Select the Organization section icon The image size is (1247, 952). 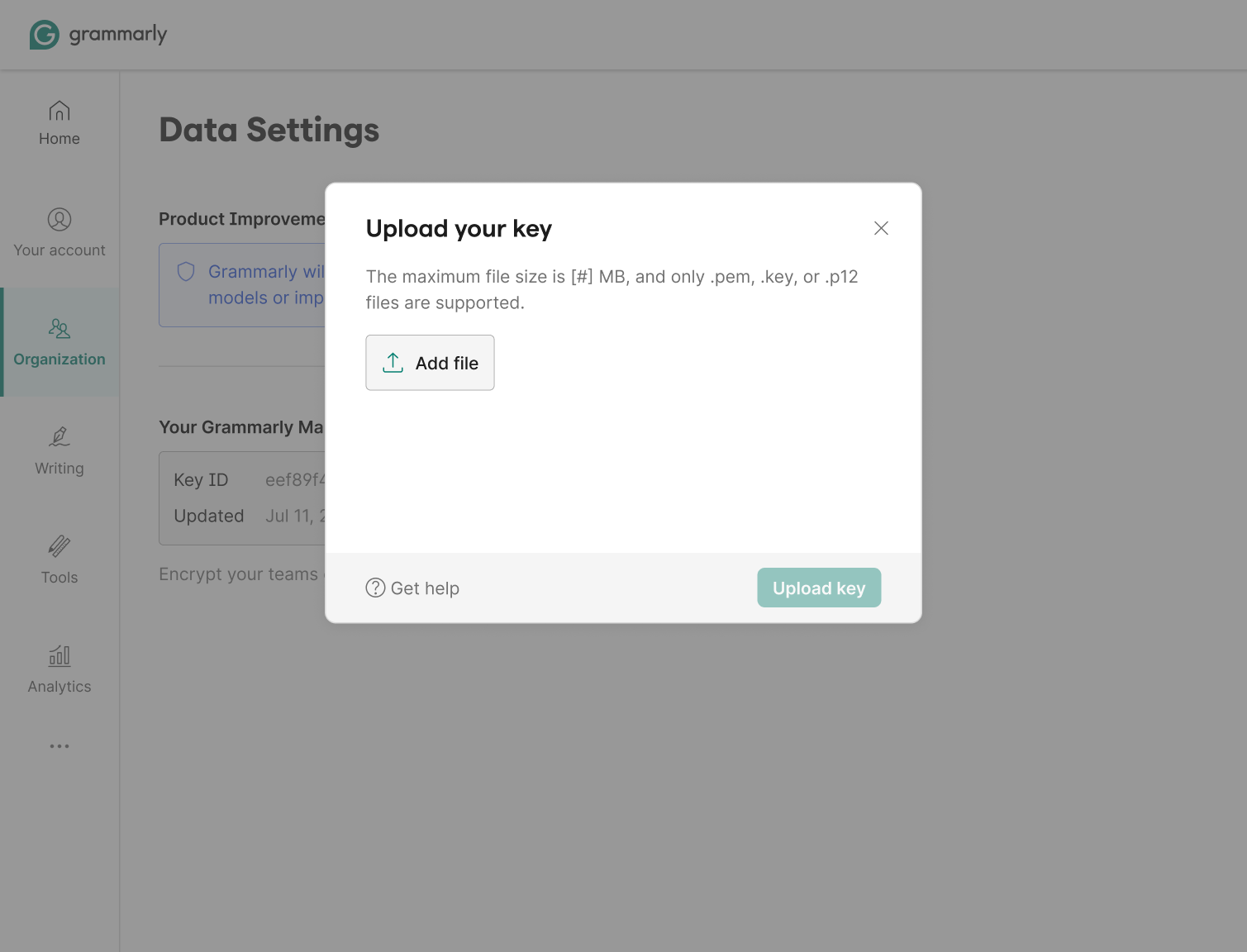59,329
